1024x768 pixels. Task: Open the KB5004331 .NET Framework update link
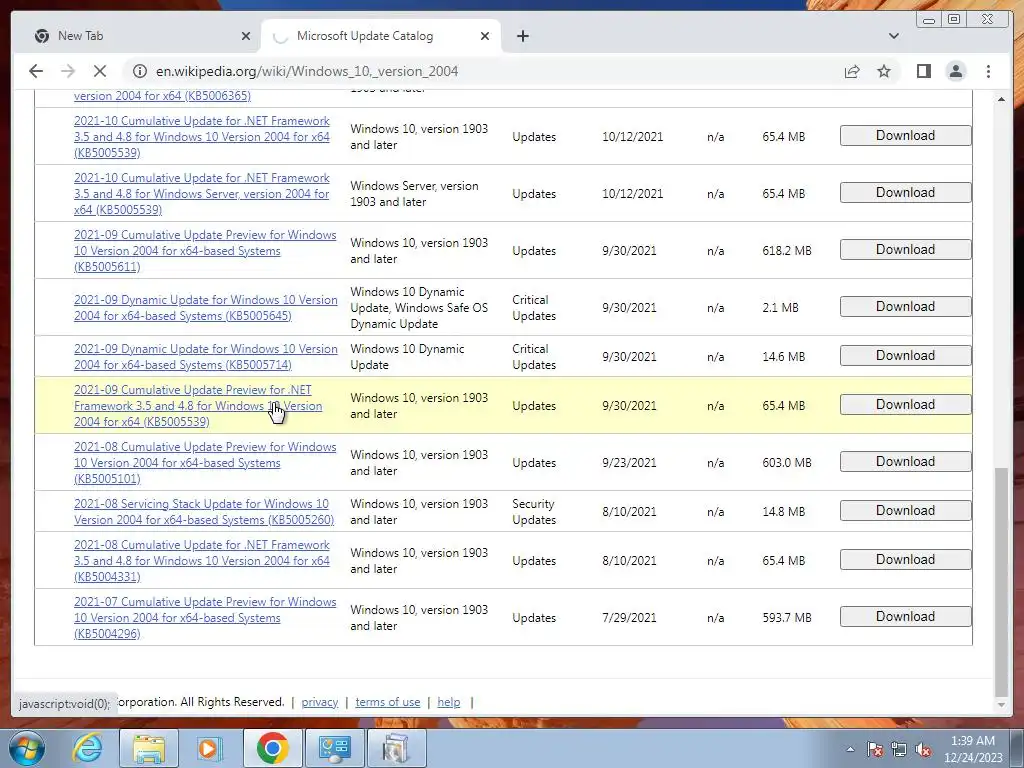[x=202, y=560]
